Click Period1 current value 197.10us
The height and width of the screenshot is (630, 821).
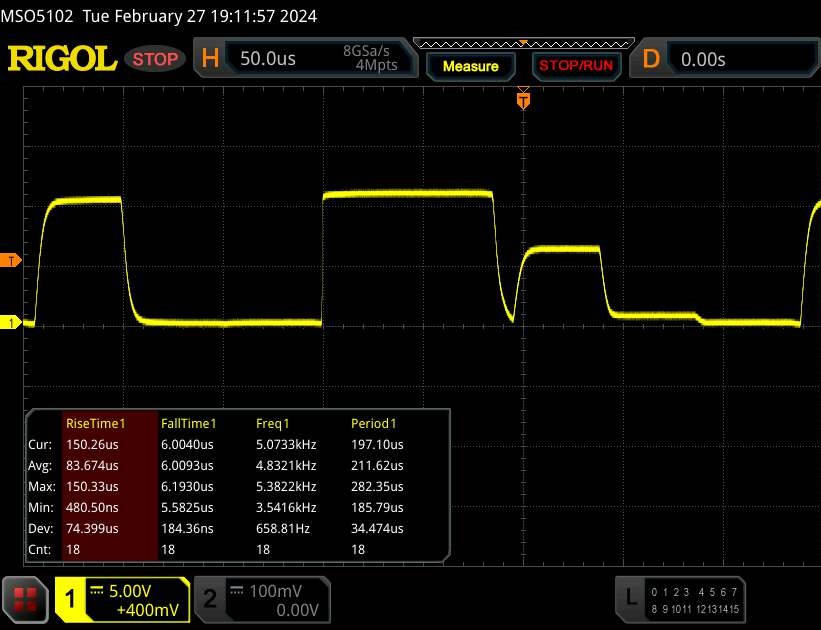point(377,444)
